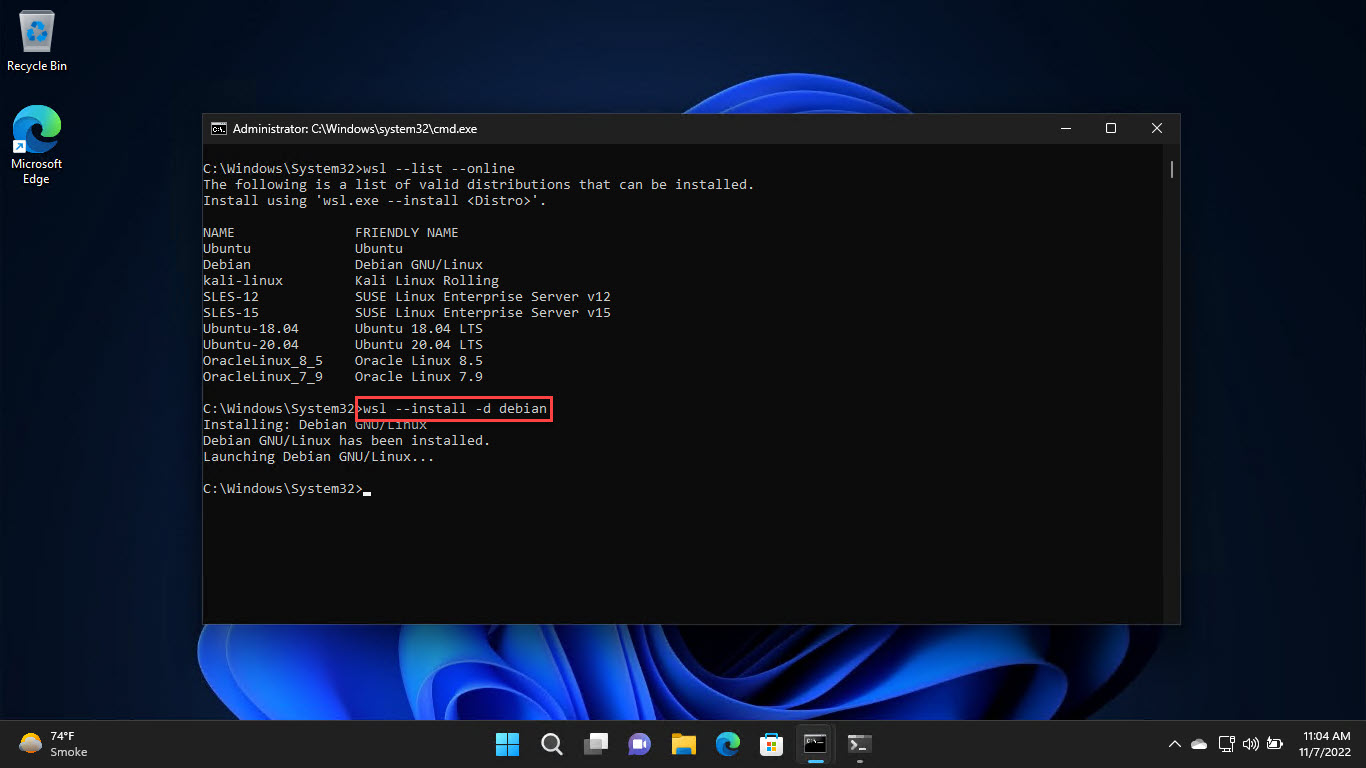The width and height of the screenshot is (1366, 768).
Task: Click the command prompt window scrollbar
Action: 1170,170
